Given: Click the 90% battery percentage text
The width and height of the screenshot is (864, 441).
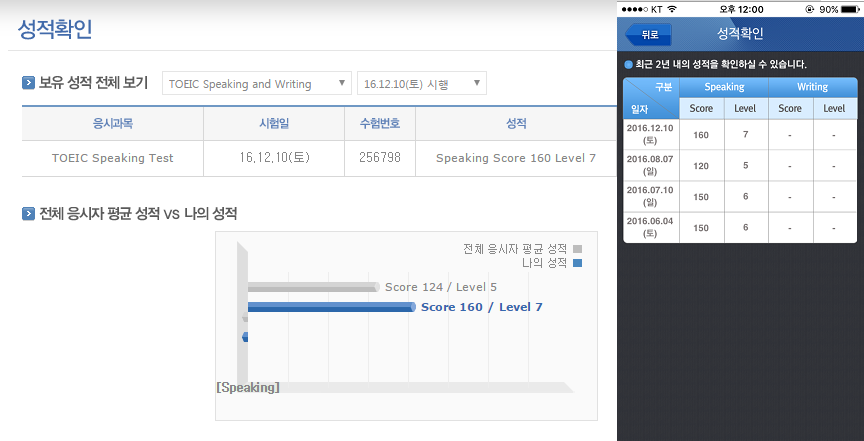Looking at the screenshot, I should coord(828,9).
